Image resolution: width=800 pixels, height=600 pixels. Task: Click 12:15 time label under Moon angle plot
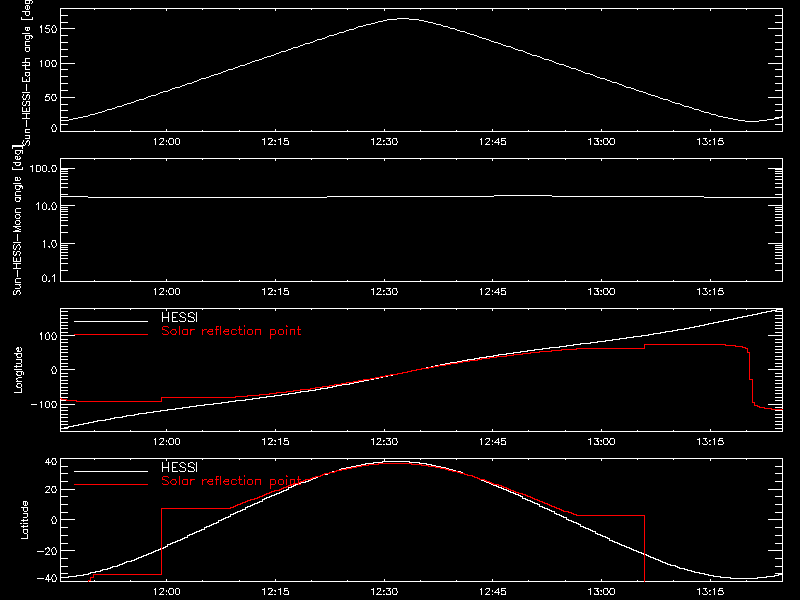coord(275,292)
